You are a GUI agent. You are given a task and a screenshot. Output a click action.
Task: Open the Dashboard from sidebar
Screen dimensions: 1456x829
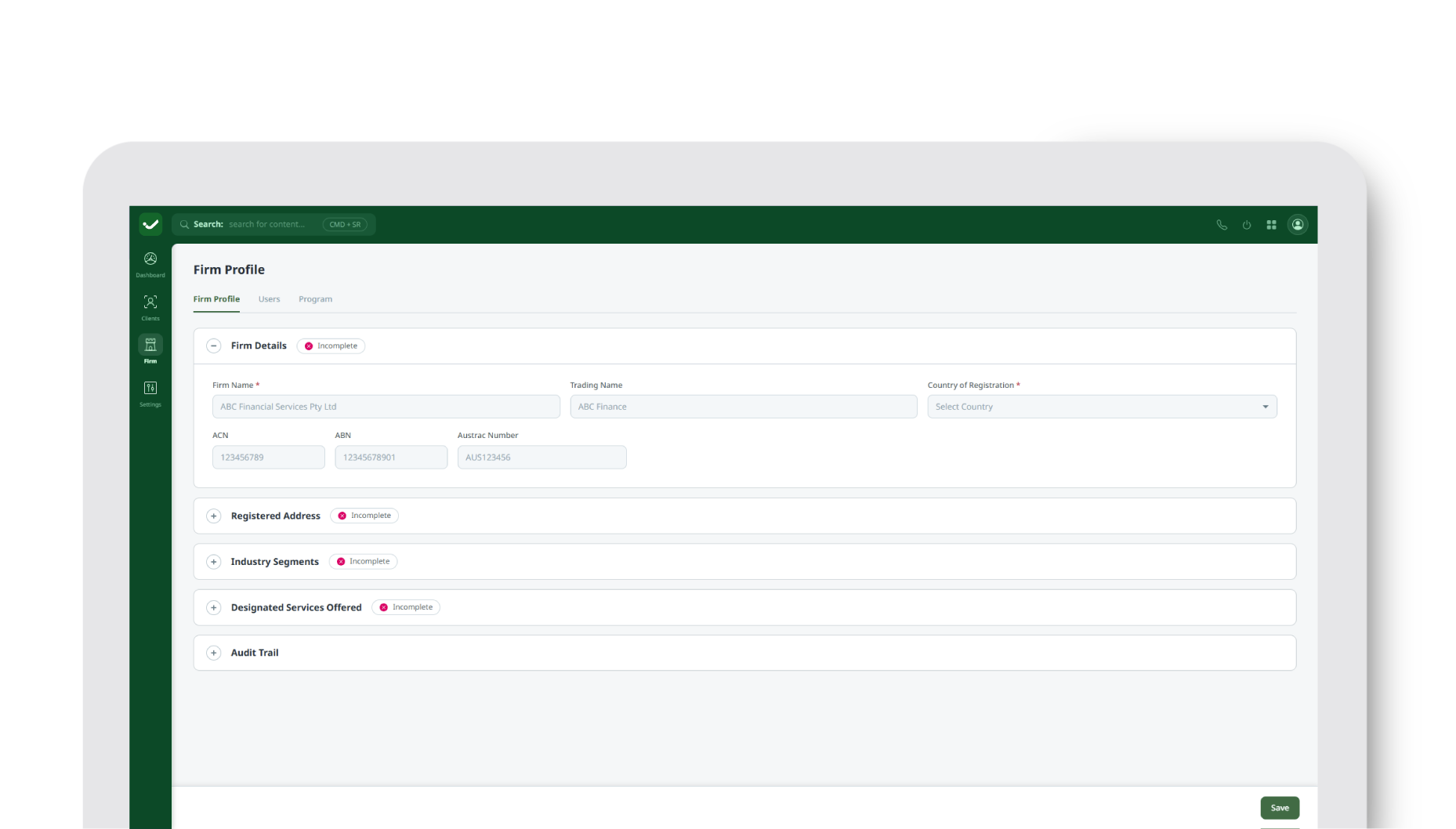(x=150, y=263)
